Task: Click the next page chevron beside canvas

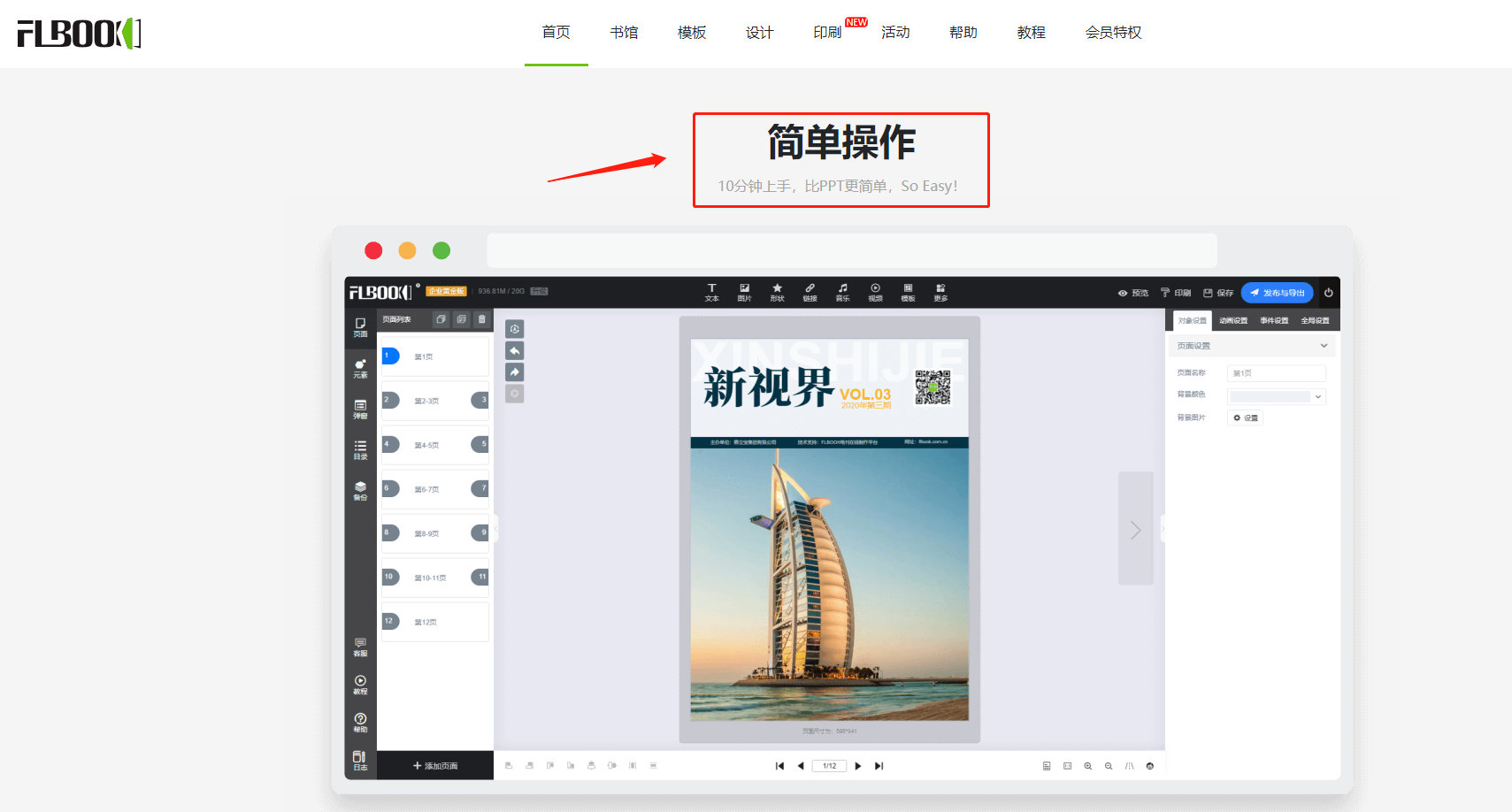Action: click(x=1136, y=529)
